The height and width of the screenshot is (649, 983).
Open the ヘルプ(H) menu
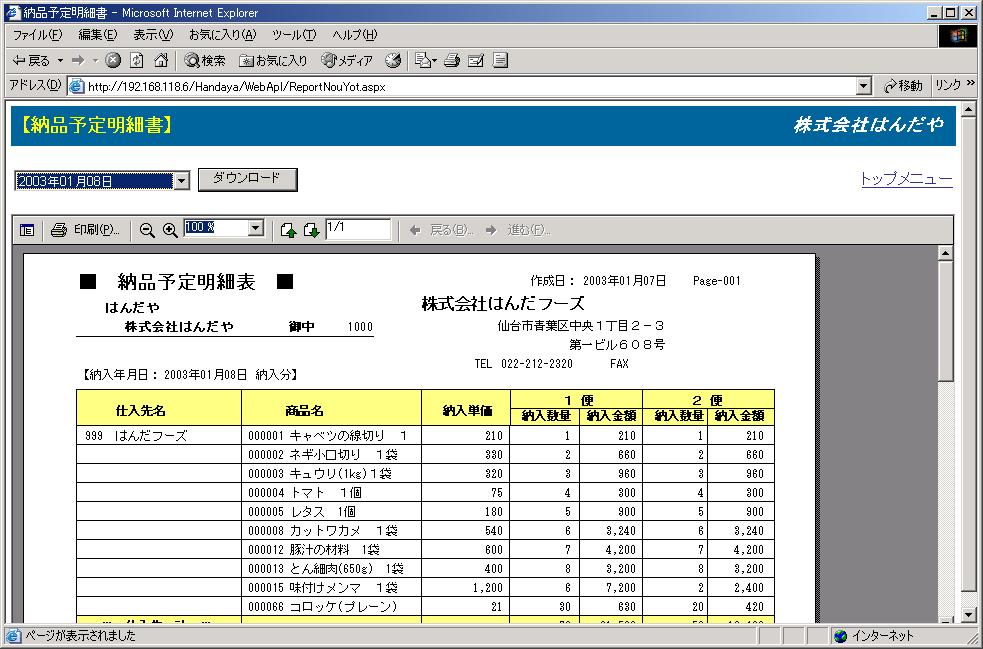(x=354, y=35)
